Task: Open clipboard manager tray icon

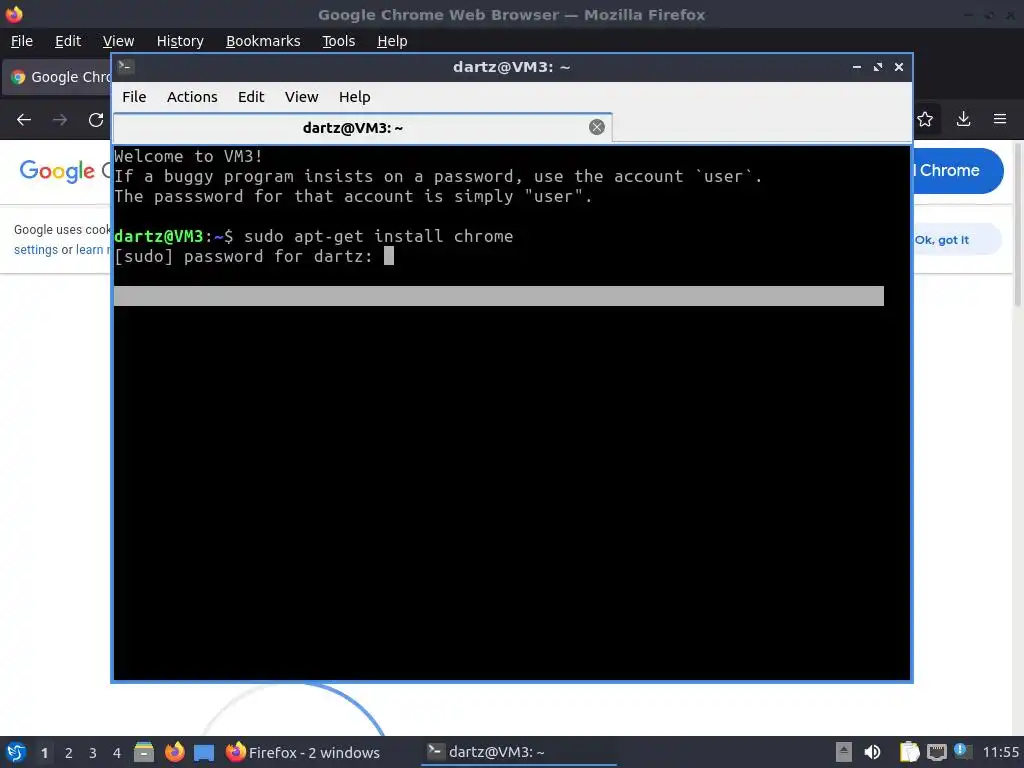Action: [909, 752]
